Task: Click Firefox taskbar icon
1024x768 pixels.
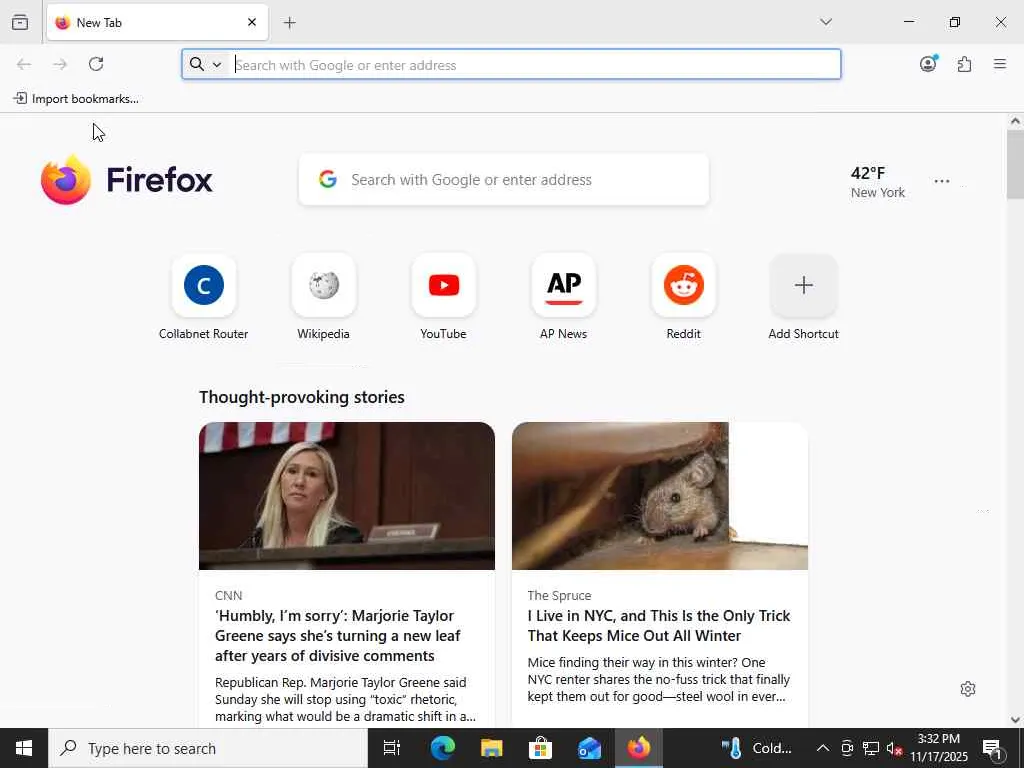Action: (x=639, y=748)
